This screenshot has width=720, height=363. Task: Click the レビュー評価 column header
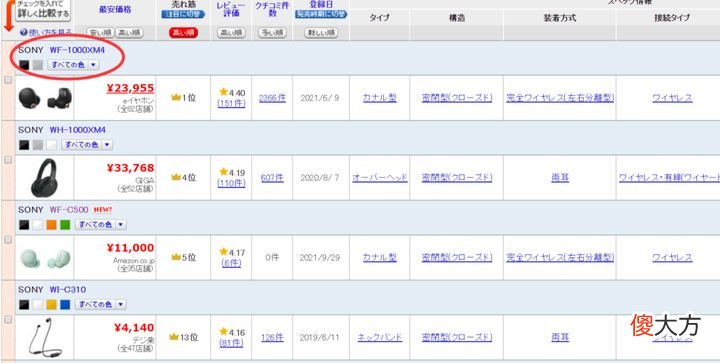tap(231, 9)
